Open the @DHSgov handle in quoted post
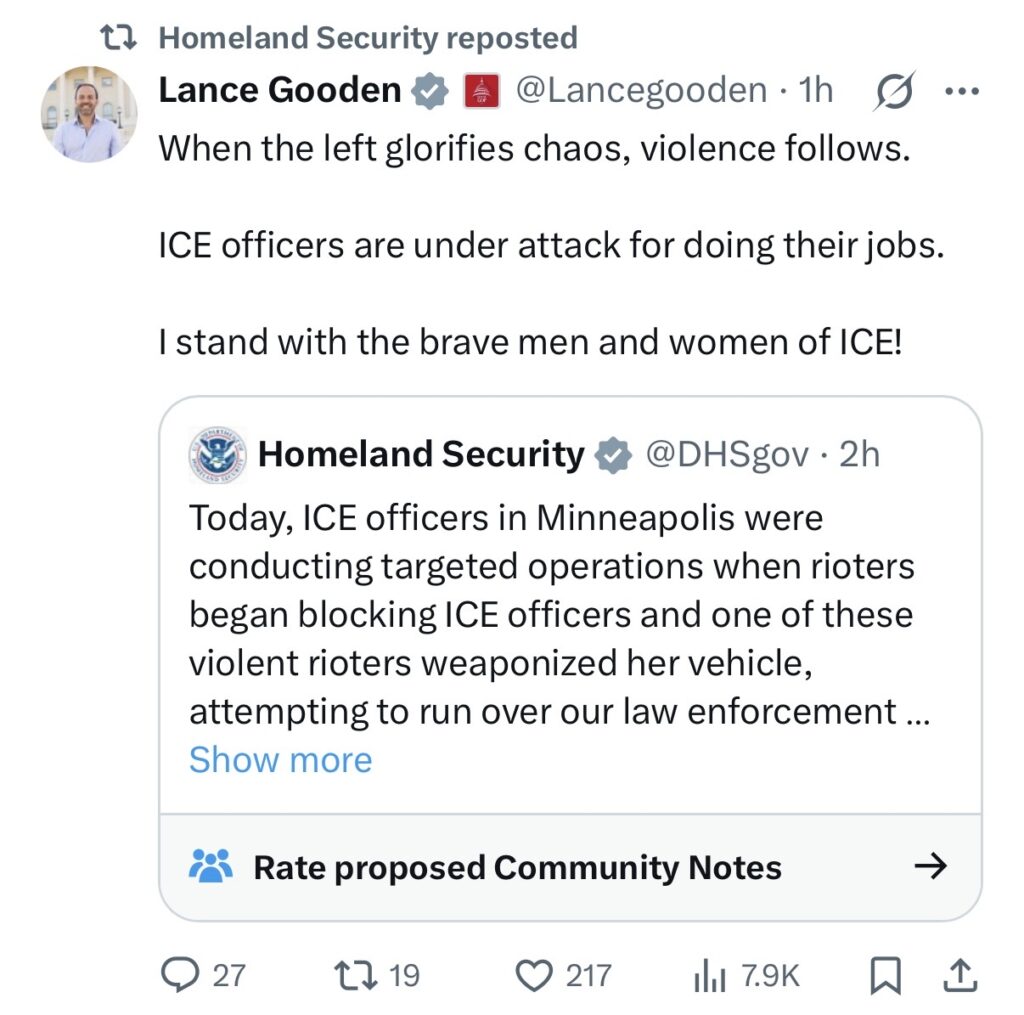 pos(727,455)
